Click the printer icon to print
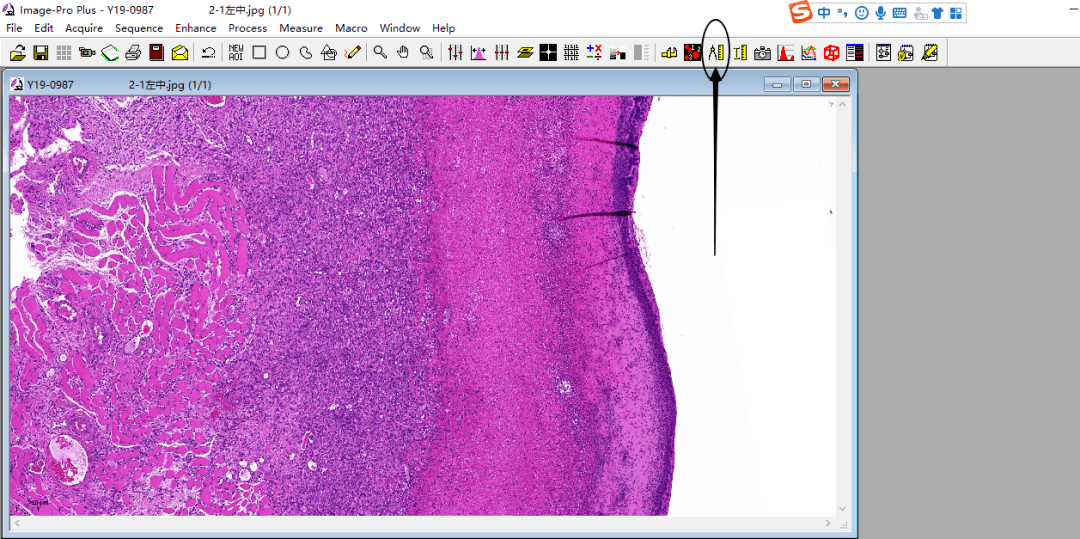The width and height of the screenshot is (1080, 539). [x=133, y=53]
